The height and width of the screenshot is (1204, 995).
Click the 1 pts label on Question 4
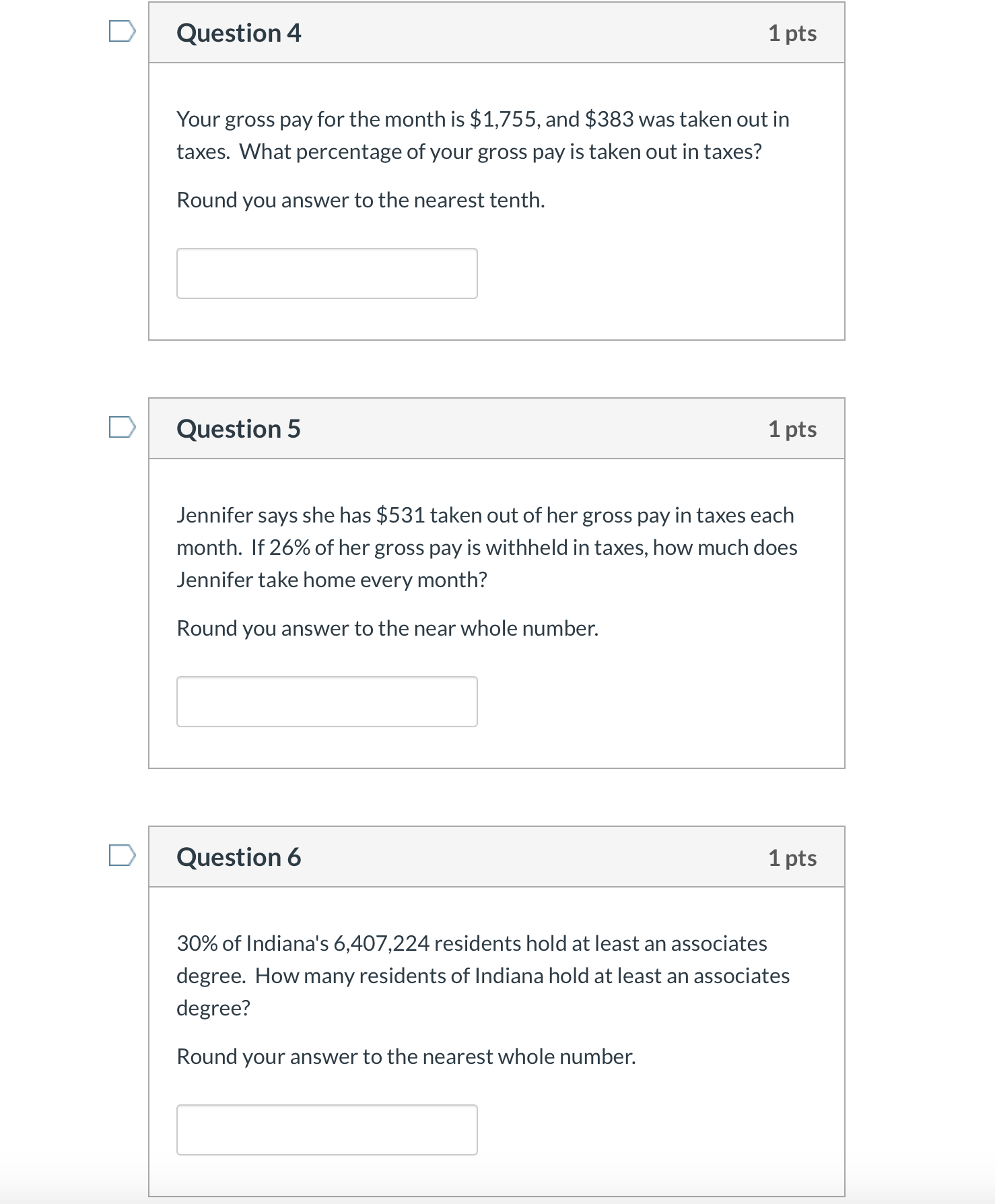[x=794, y=32]
